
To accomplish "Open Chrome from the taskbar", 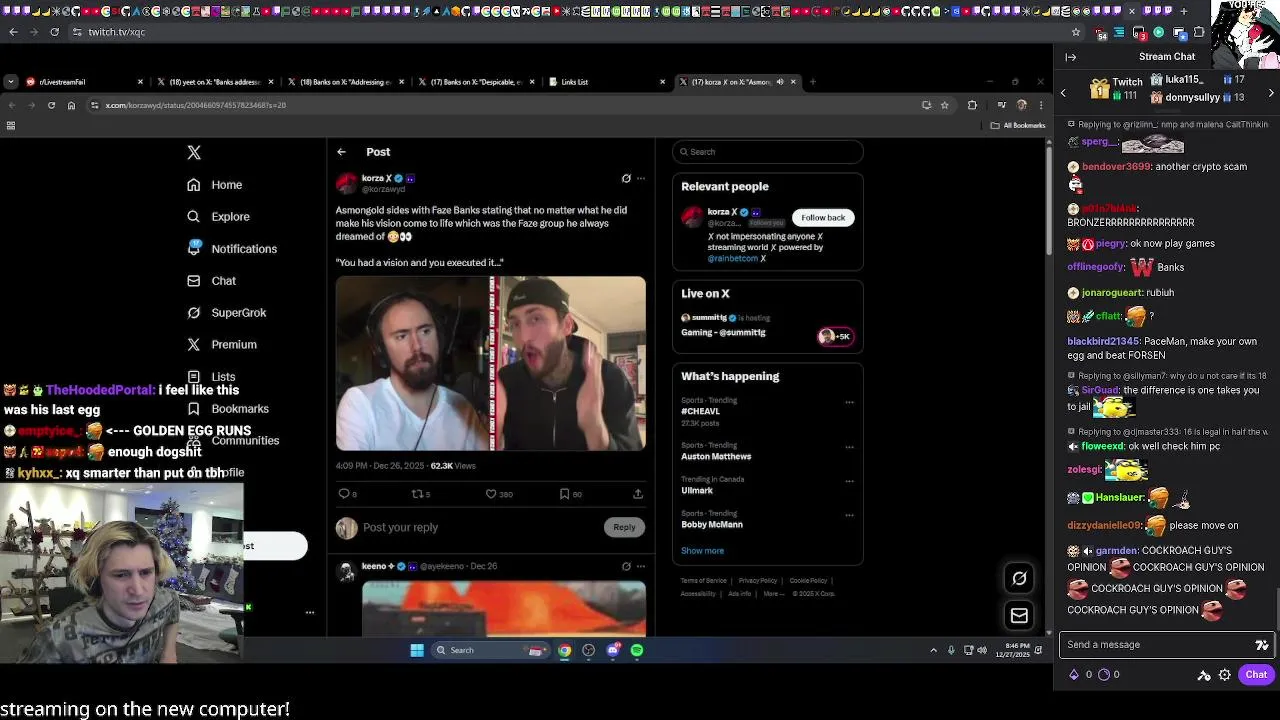I will [x=565, y=651].
